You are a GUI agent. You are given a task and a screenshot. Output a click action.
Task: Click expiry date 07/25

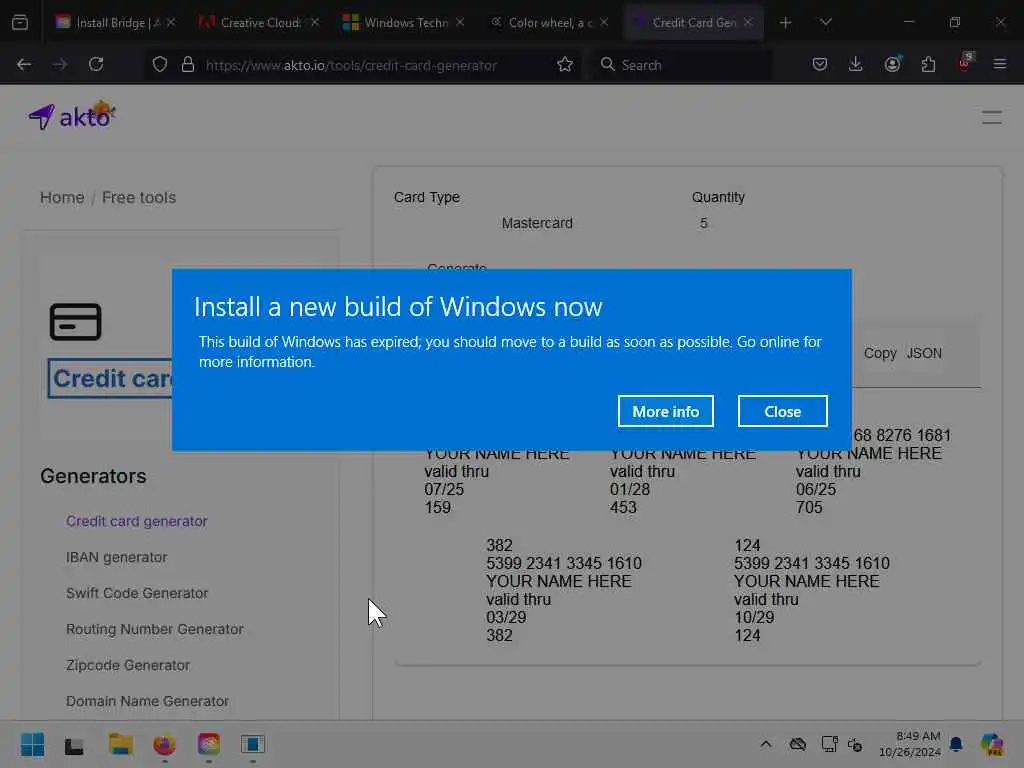[444, 489]
